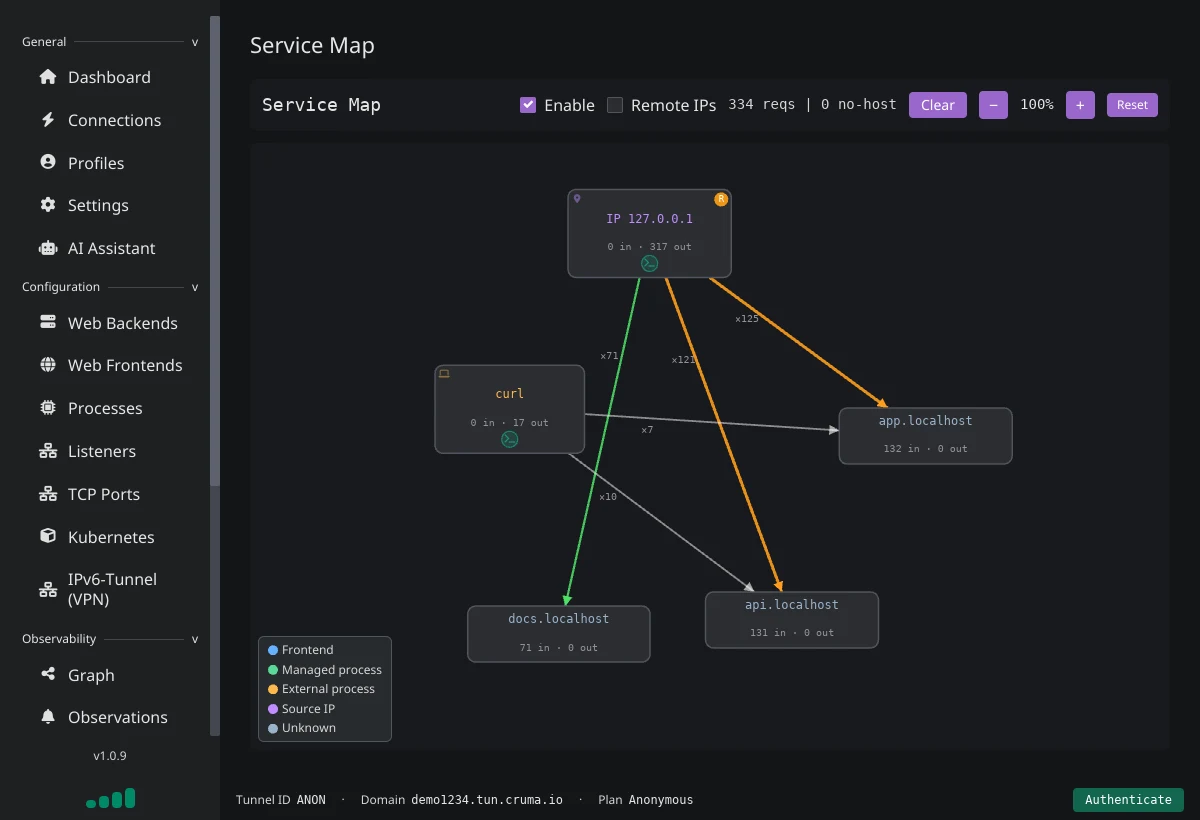Click the 100% zoom level text
1200x820 pixels.
1037,105
